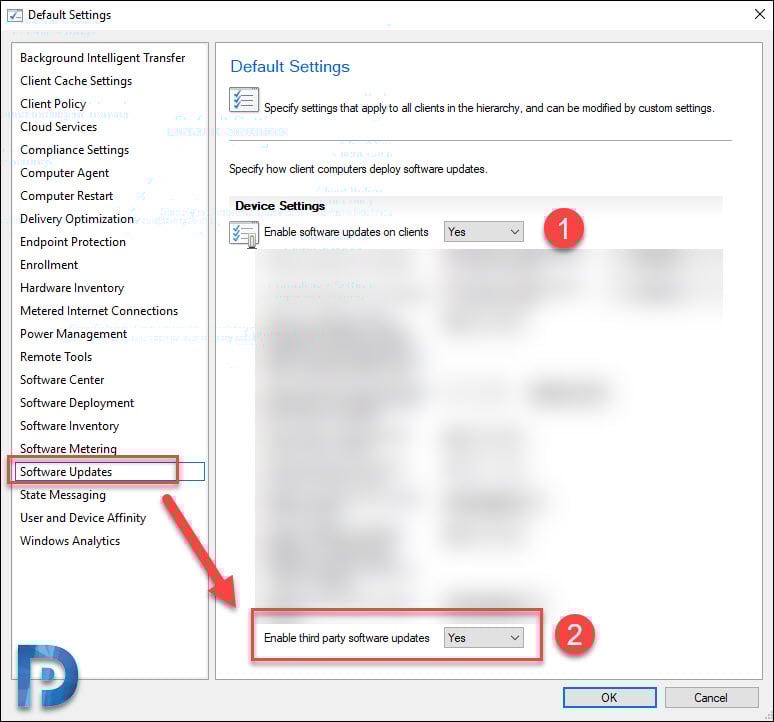The width and height of the screenshot is (774, 722).
Task: Choose Computer Restart settings
Action: (x=67, y=196)
